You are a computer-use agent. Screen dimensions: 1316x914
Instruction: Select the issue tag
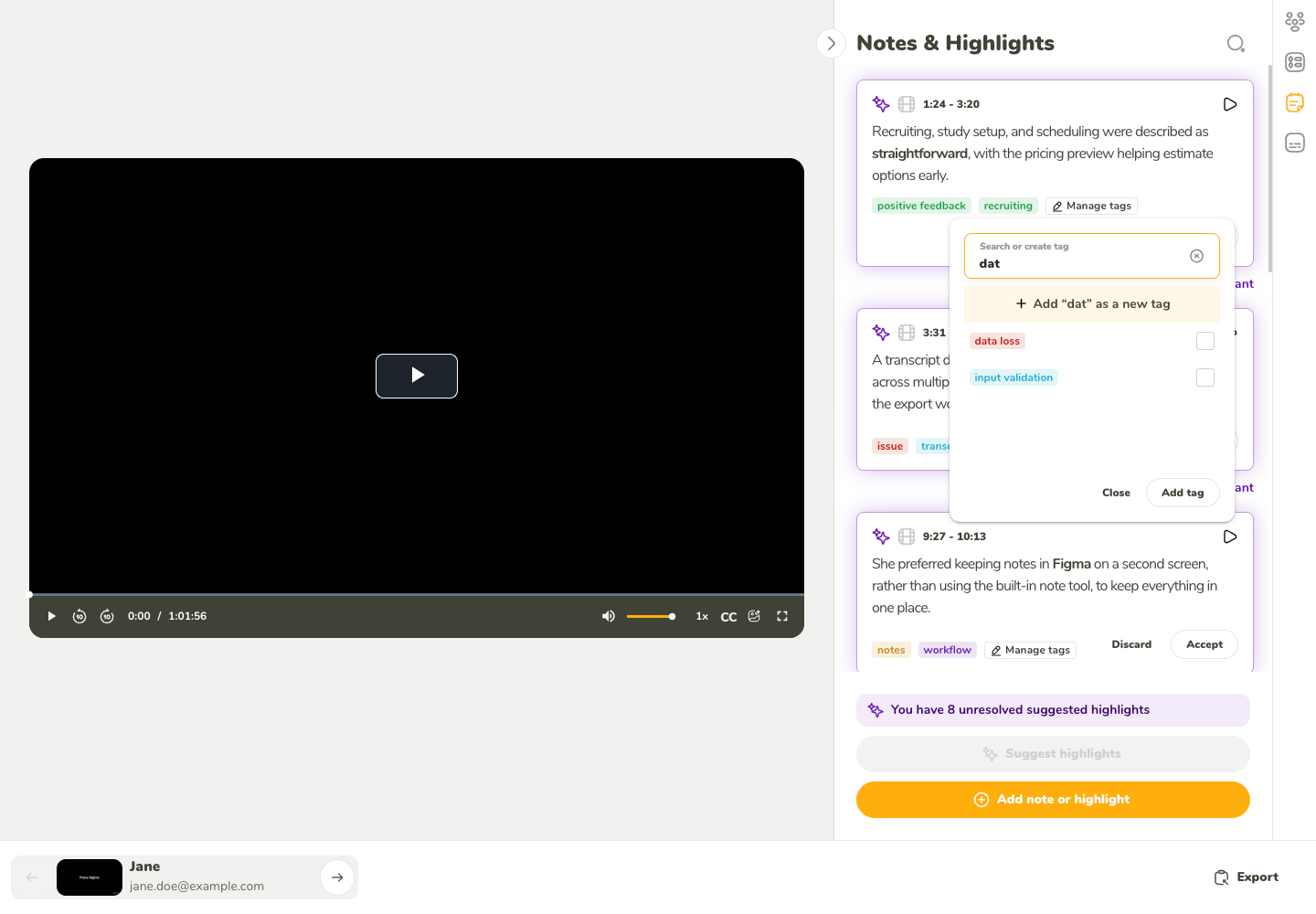pos(890,446)
